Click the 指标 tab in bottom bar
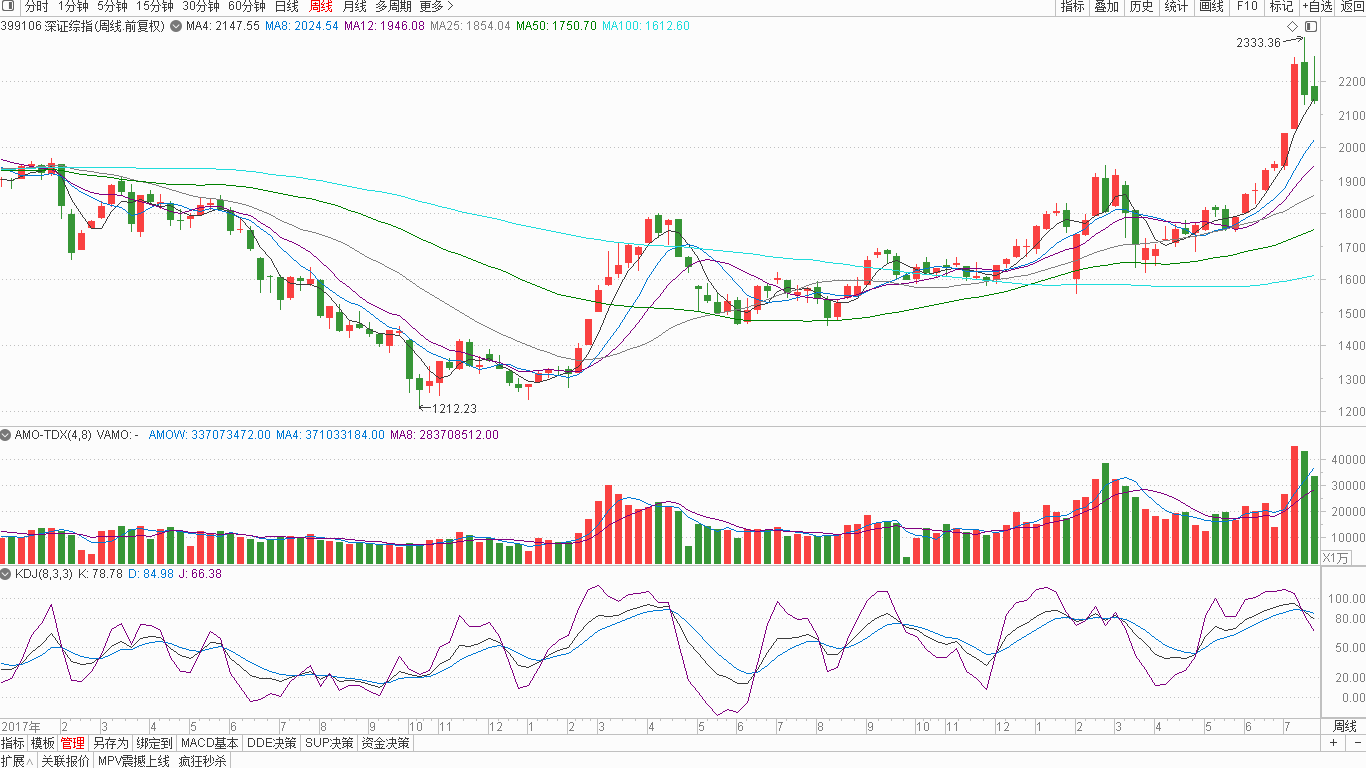Screen dimensions: 1366x768 [13, 743]
